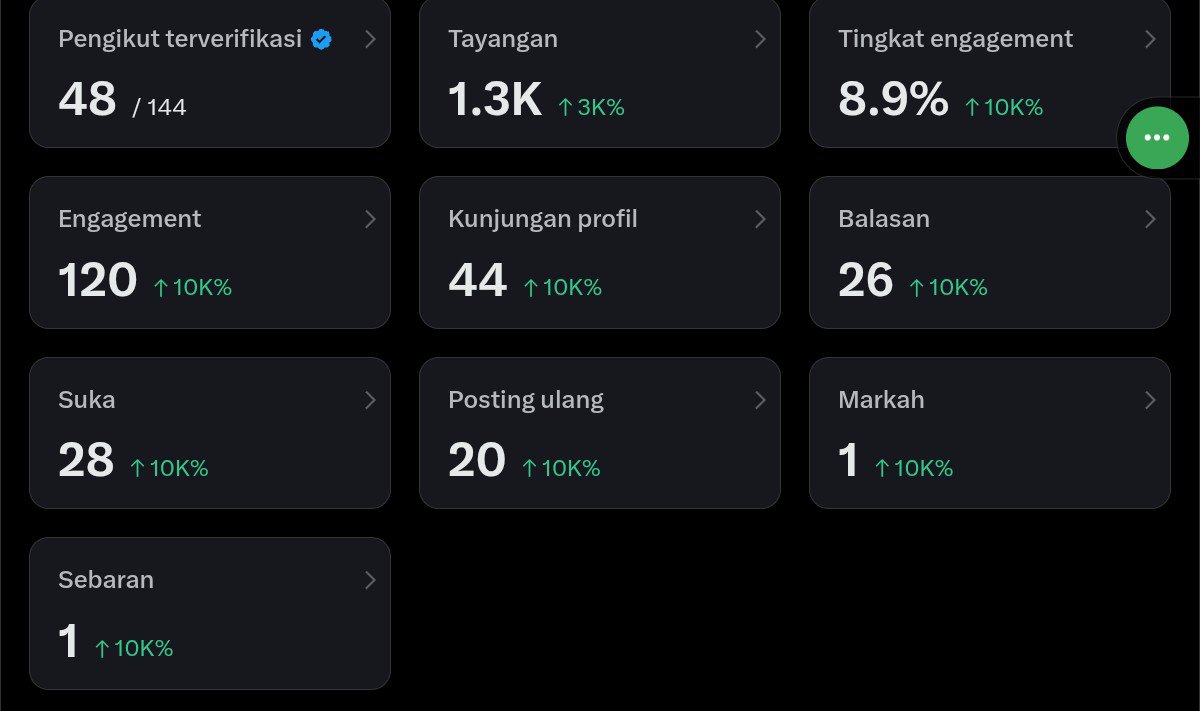Click chevron on Posting ulang card
1200x711 pixels.
[760, 400]
